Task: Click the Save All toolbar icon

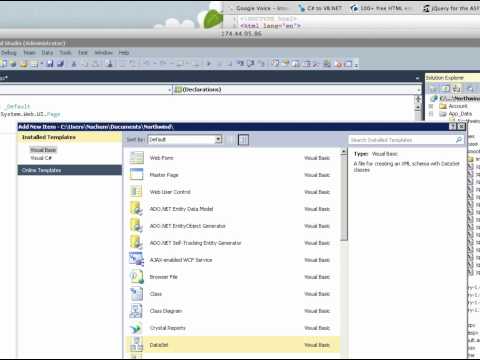Action: coord(60,63)
